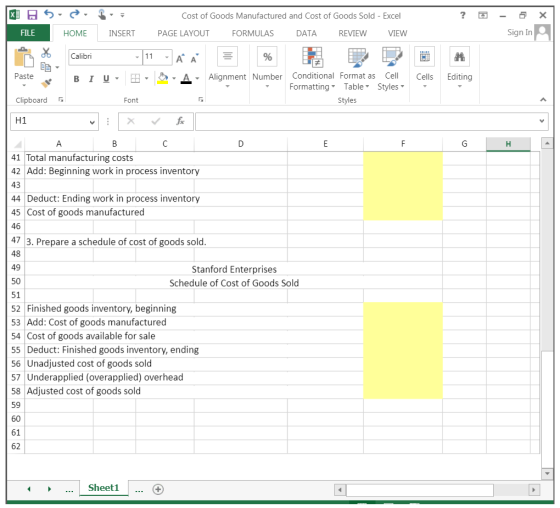Click the Sign In link

tap(520, 33)
